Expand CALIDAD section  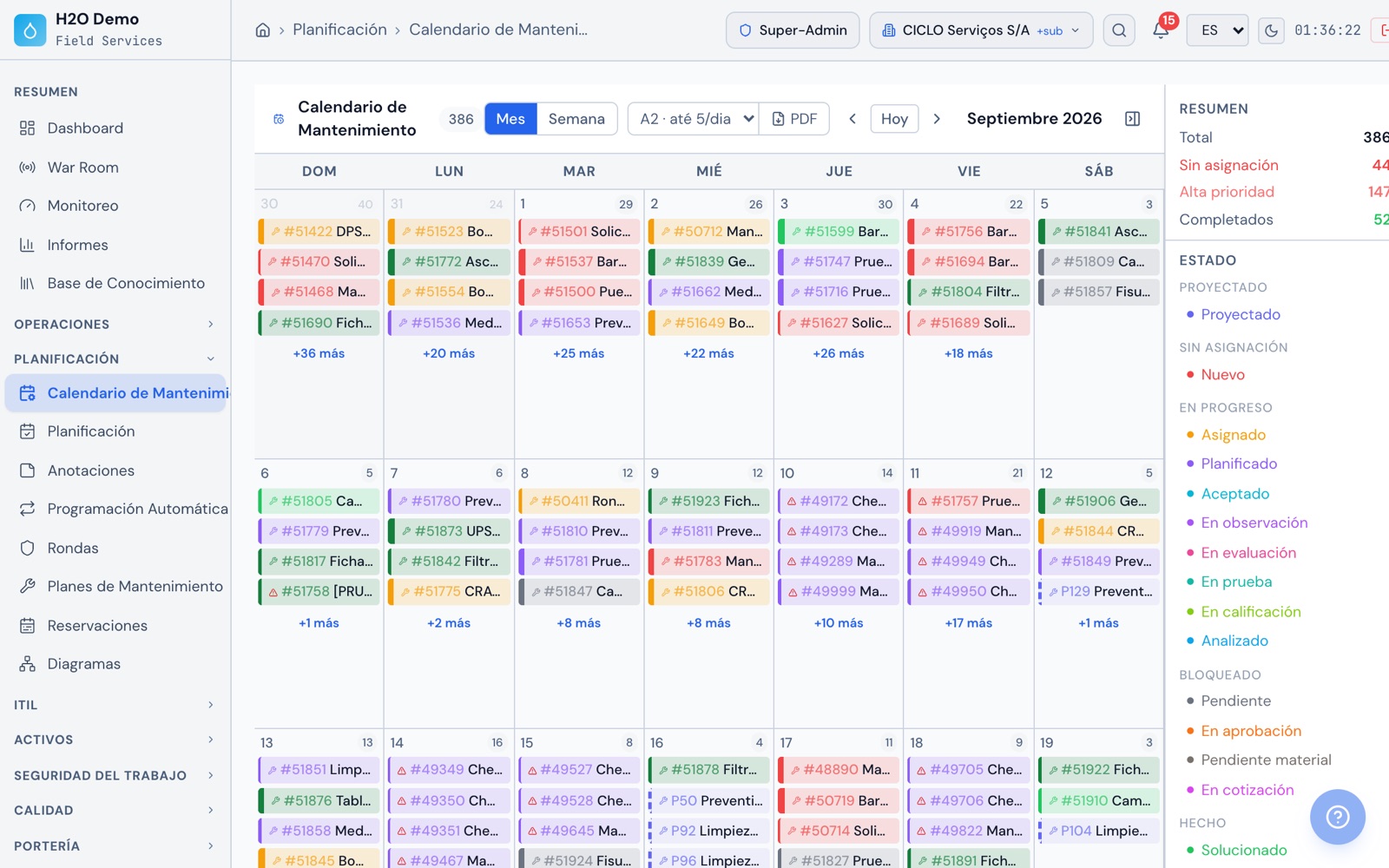pos(113,810)
